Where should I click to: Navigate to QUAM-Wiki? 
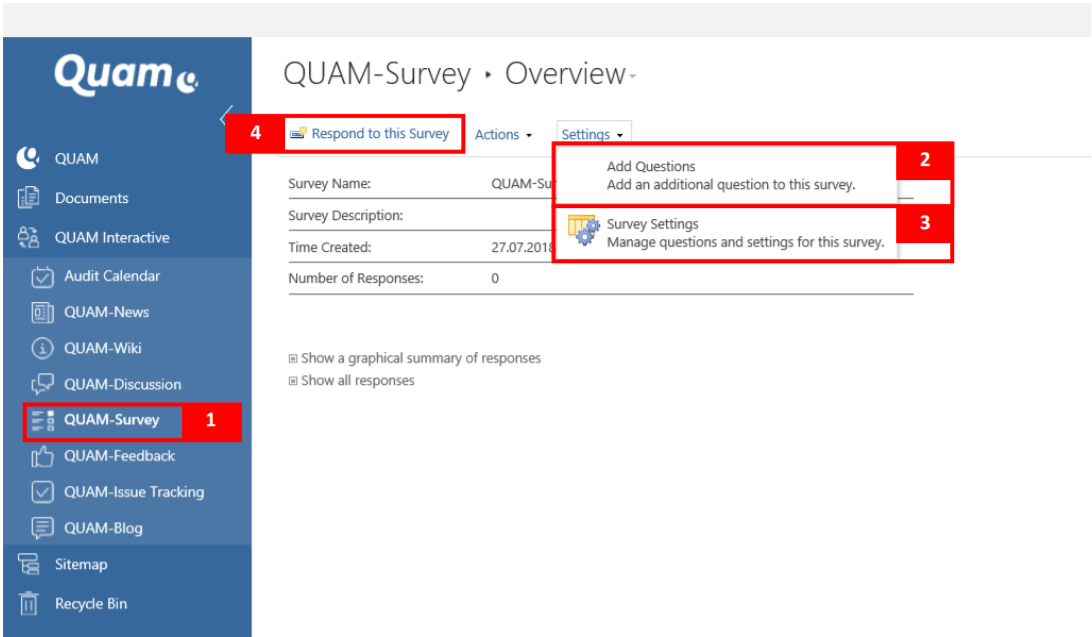coord(103,348)
